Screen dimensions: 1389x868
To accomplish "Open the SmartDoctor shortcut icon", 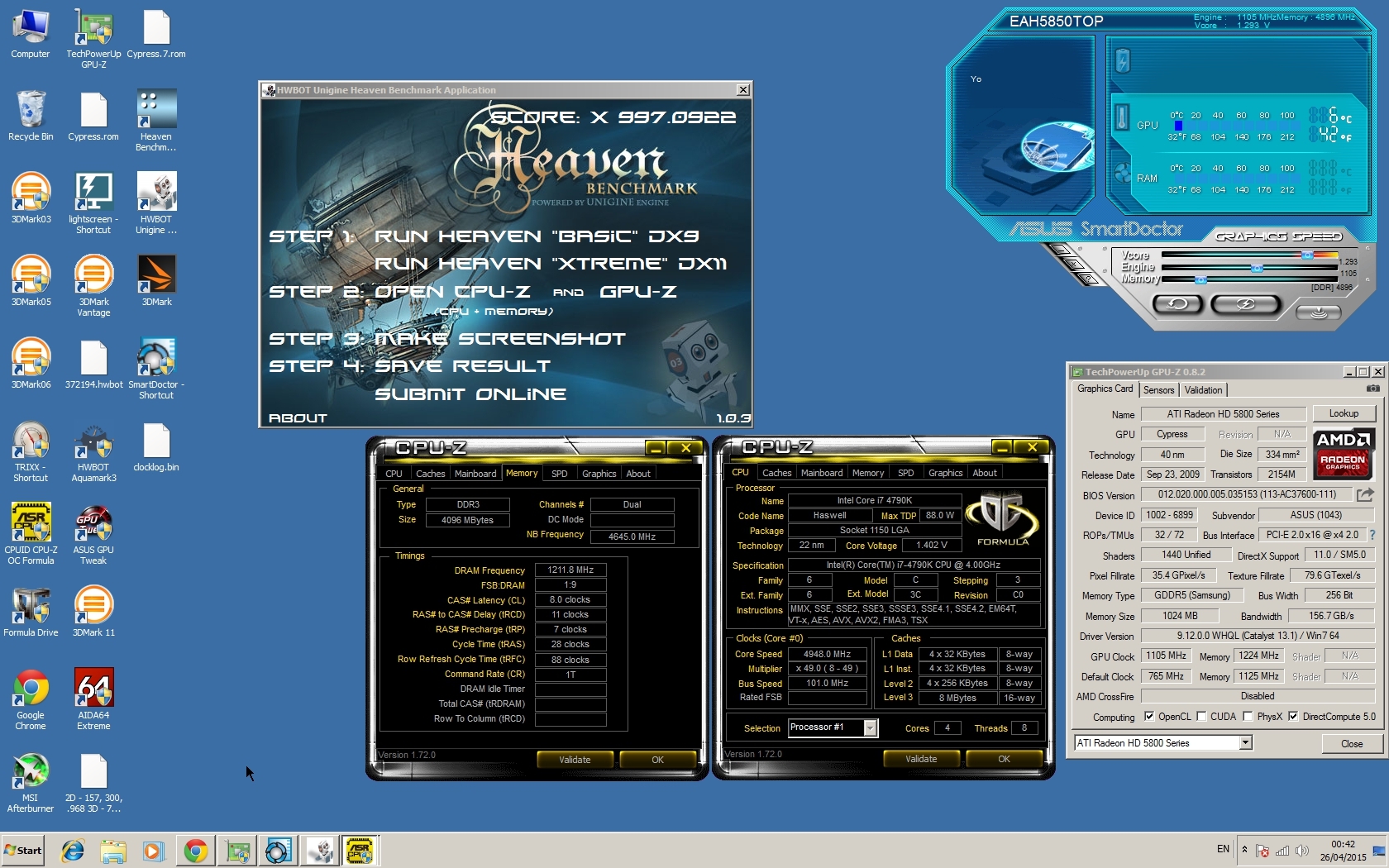I will coord(156,369).
